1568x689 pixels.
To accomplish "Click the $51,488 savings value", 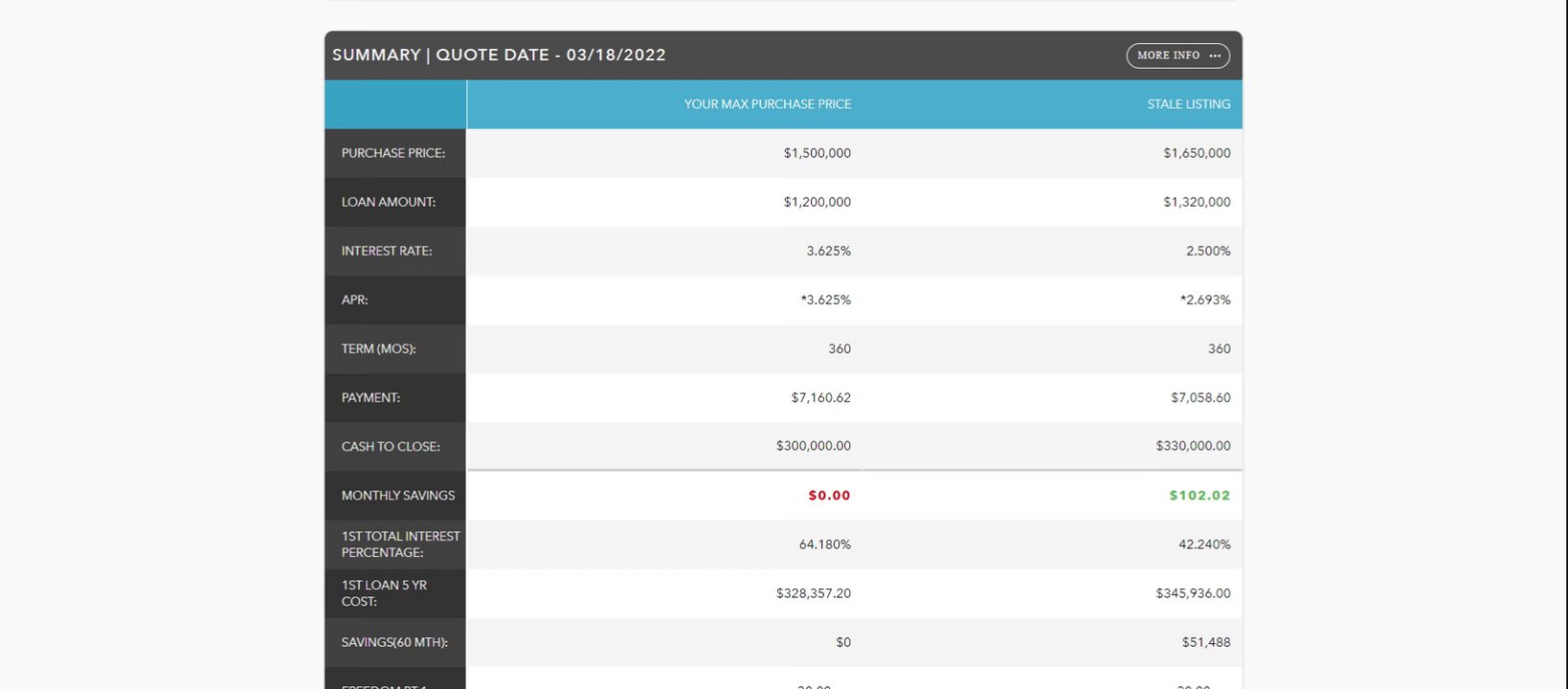I will (x=1205, y=642).
